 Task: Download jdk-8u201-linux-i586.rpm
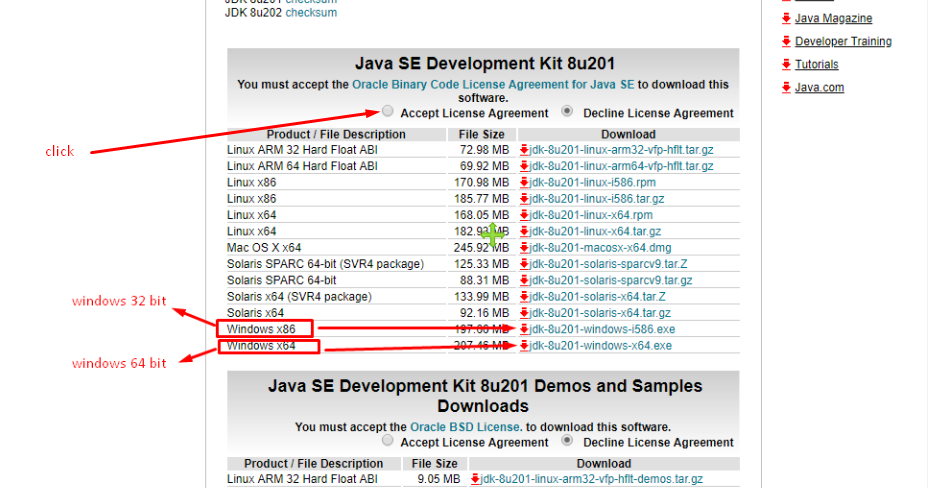[592, 182]
